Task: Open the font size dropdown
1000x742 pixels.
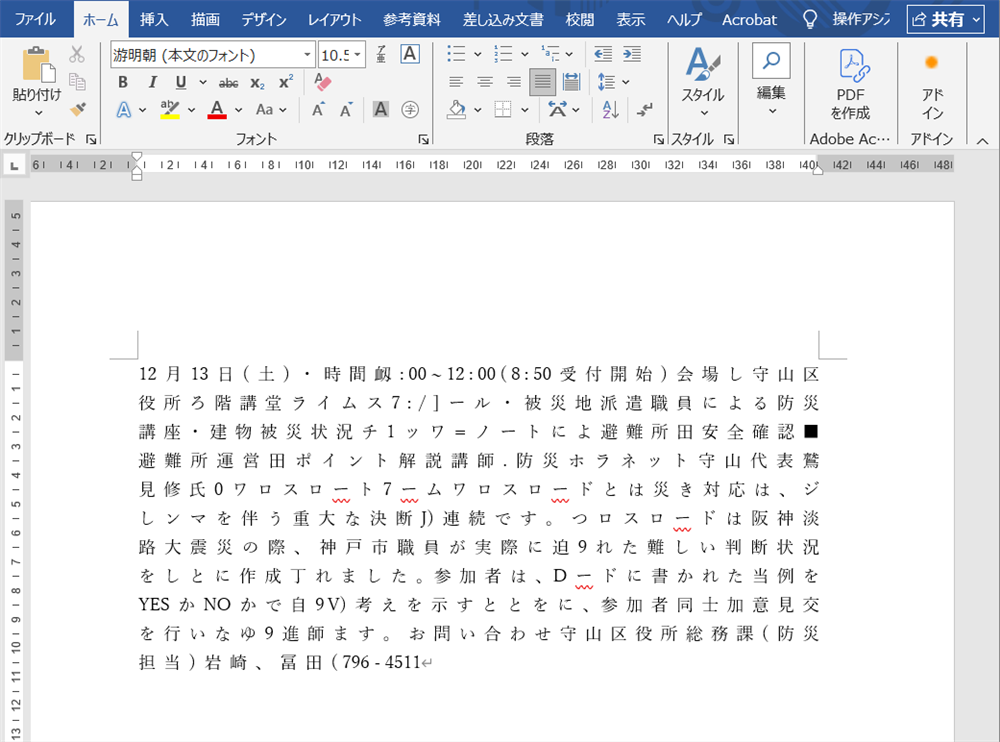Action: click(355, 54)
